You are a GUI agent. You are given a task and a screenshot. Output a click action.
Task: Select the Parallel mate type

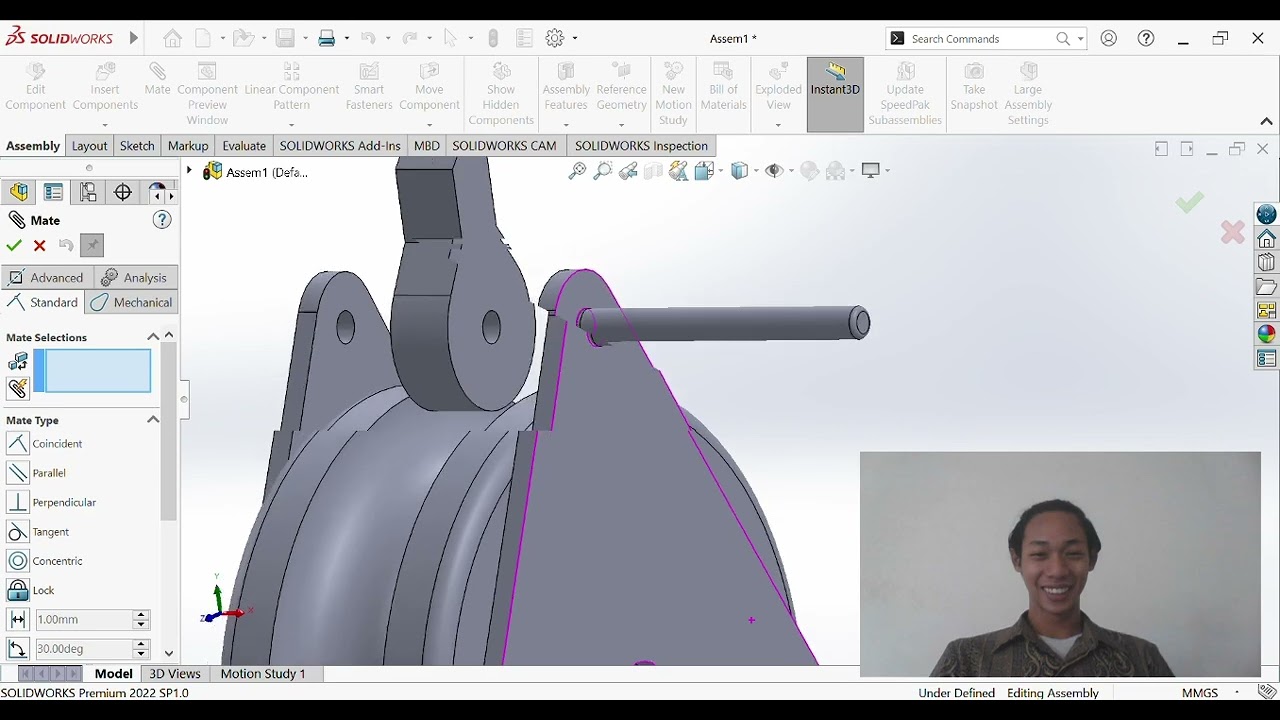(37, 472)
